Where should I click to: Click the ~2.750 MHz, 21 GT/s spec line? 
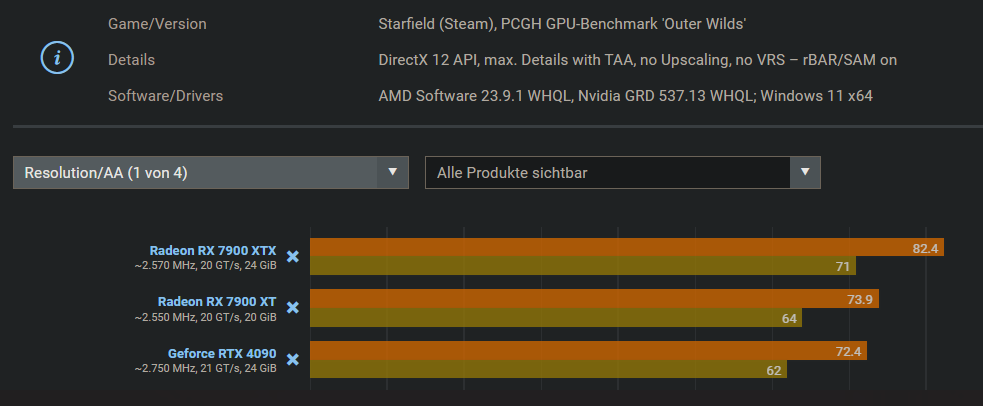pos(205,368)
